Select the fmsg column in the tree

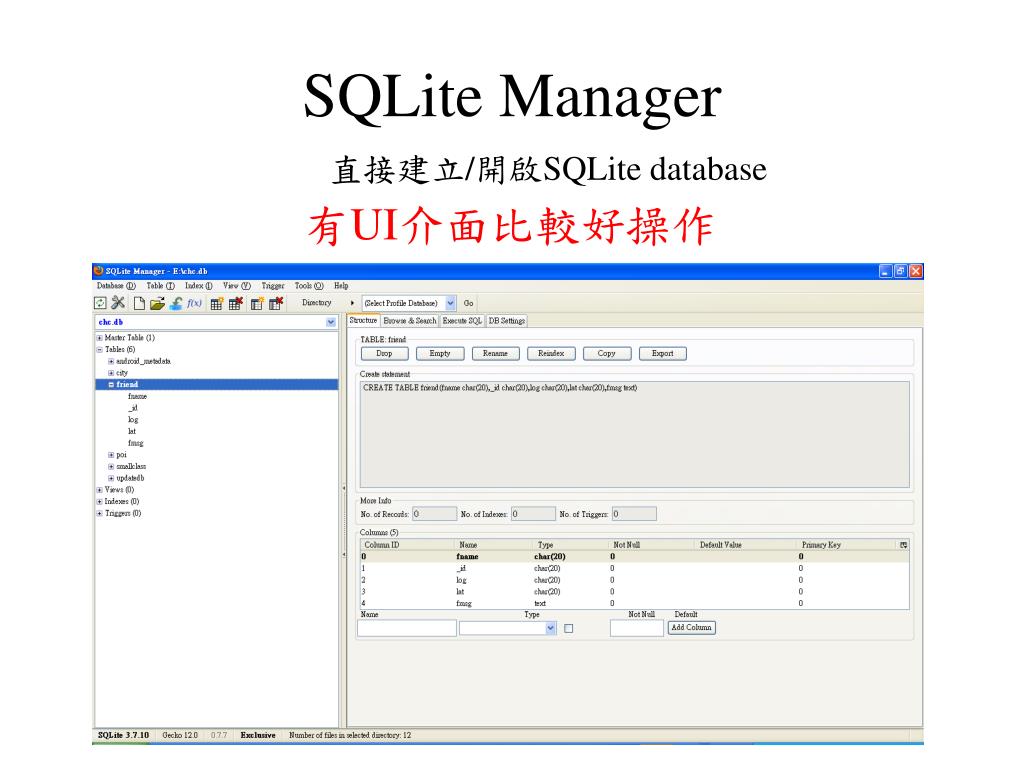[135, 443]
